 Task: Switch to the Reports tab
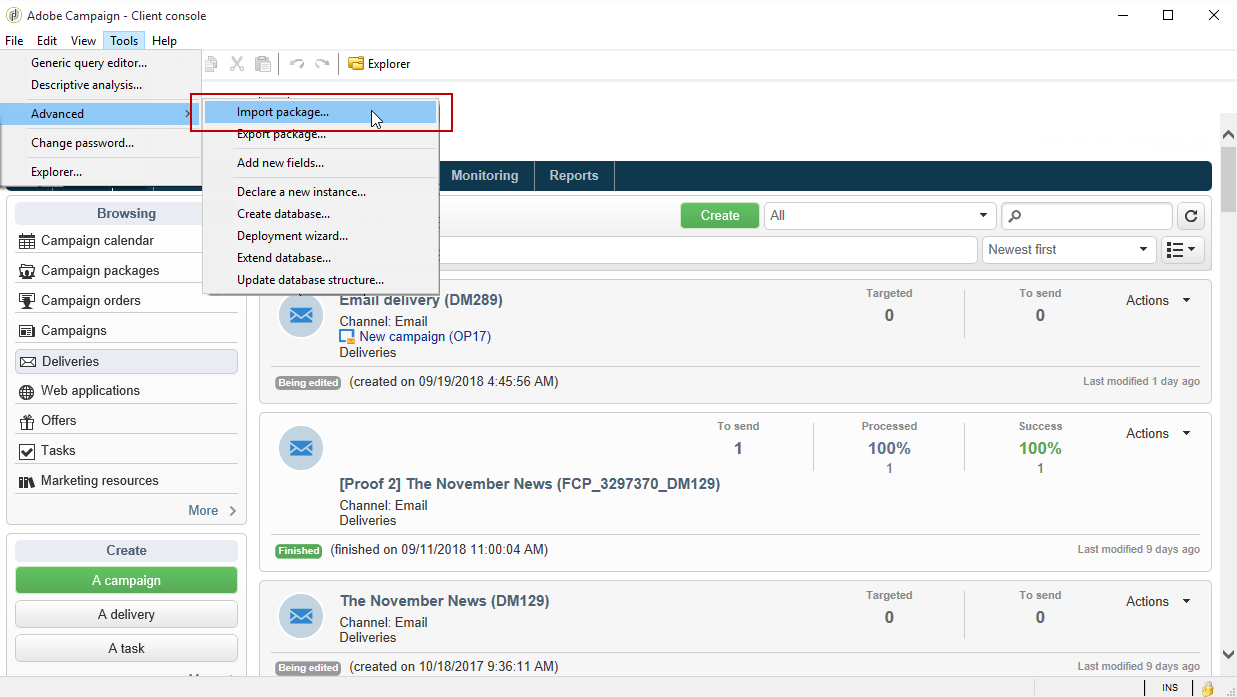click(x=574, y=176)
